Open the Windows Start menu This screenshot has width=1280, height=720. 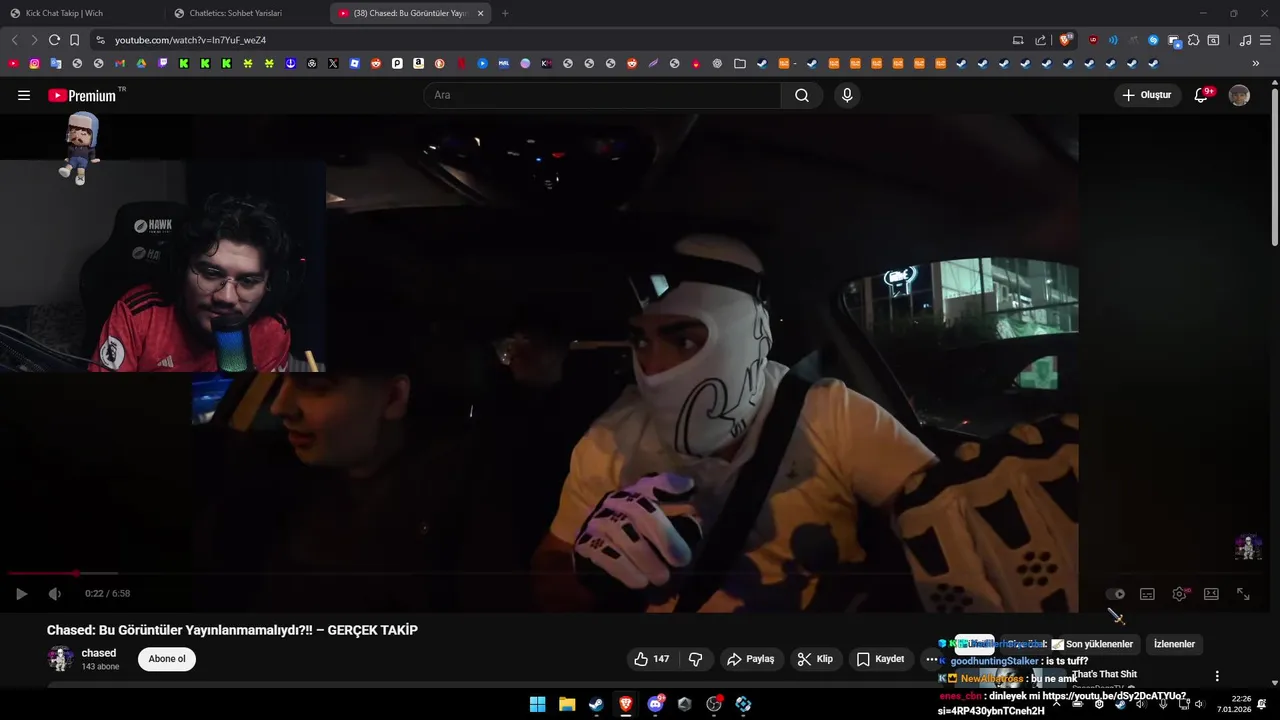click(537, 704)
